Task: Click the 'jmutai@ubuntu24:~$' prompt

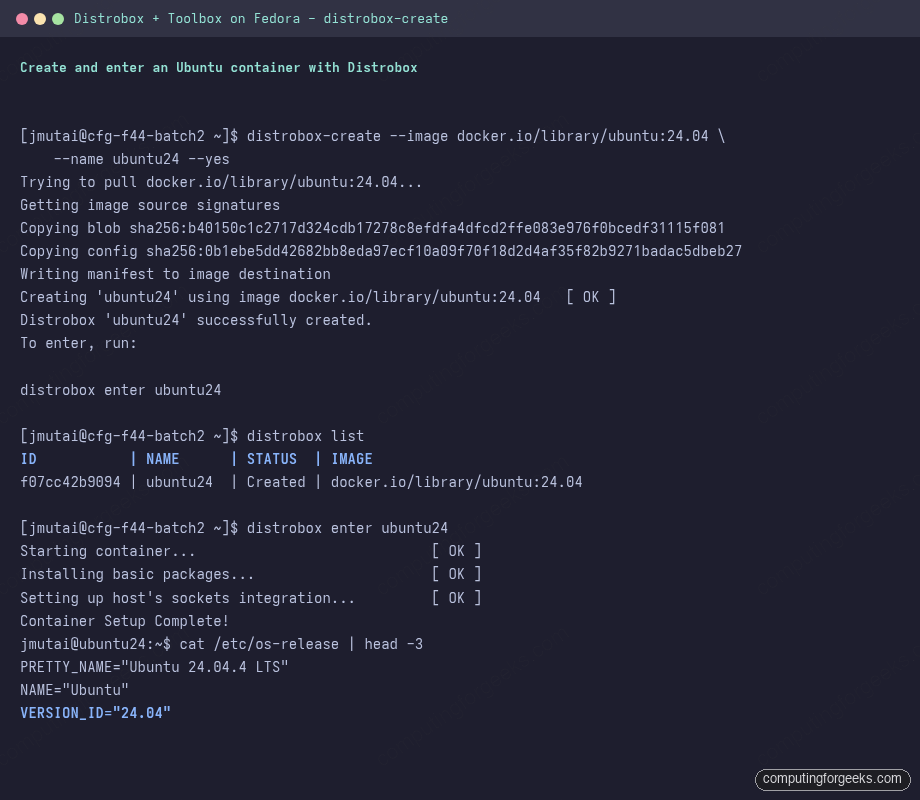Action: [x=96, y=644]
